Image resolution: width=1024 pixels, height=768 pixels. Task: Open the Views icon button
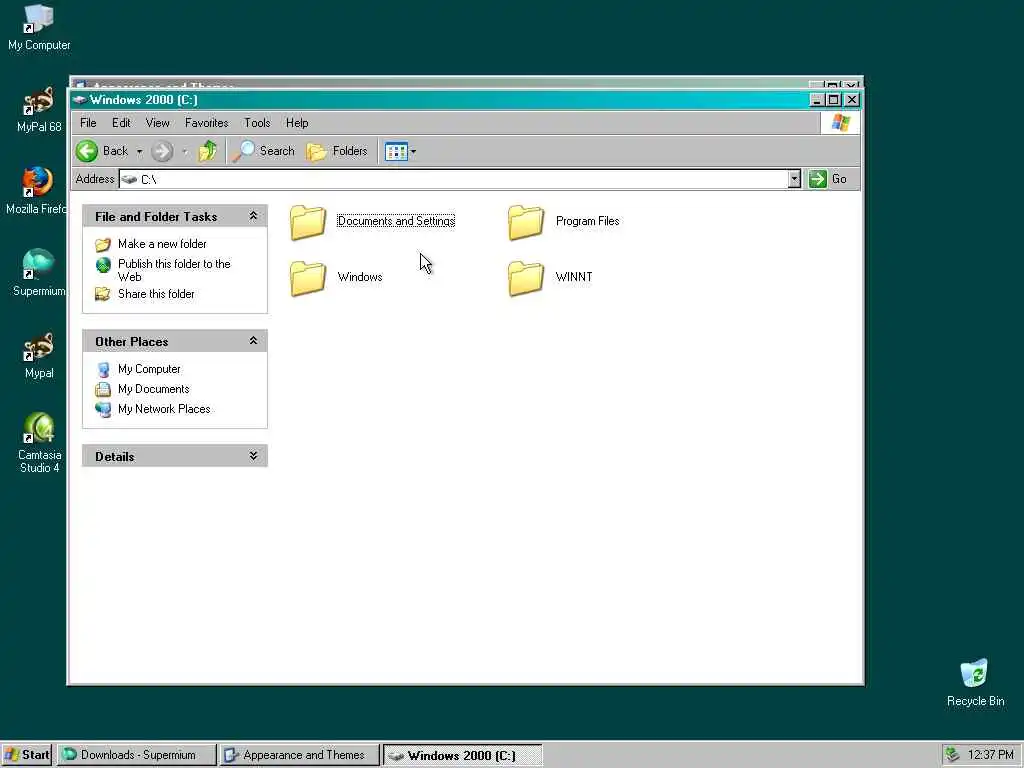(x=396, y=151)
